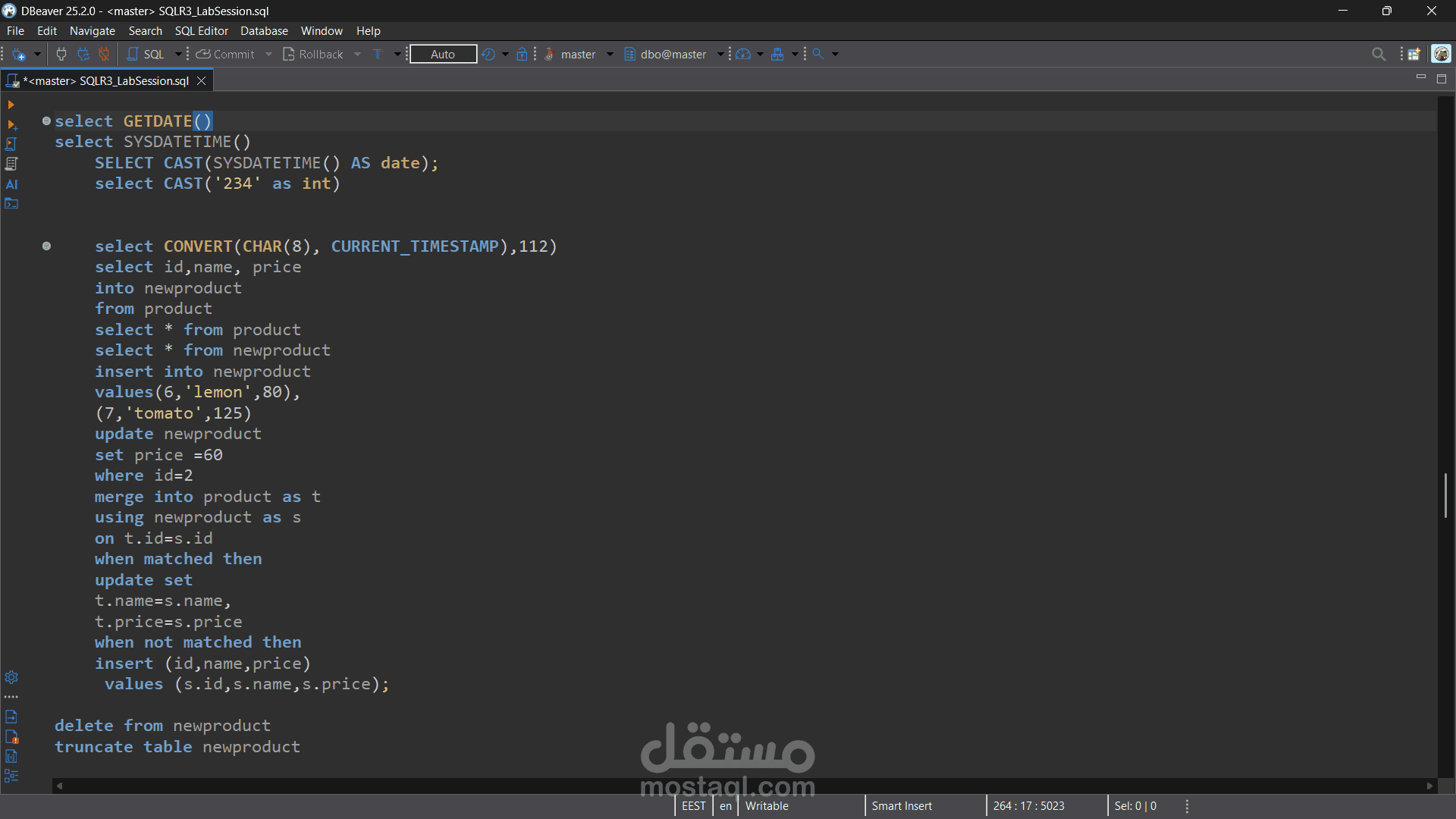Viewport: 1456px width, 819px height.
Task: Expand the SQL editor dropdown arrow
Action: point(178,54)
